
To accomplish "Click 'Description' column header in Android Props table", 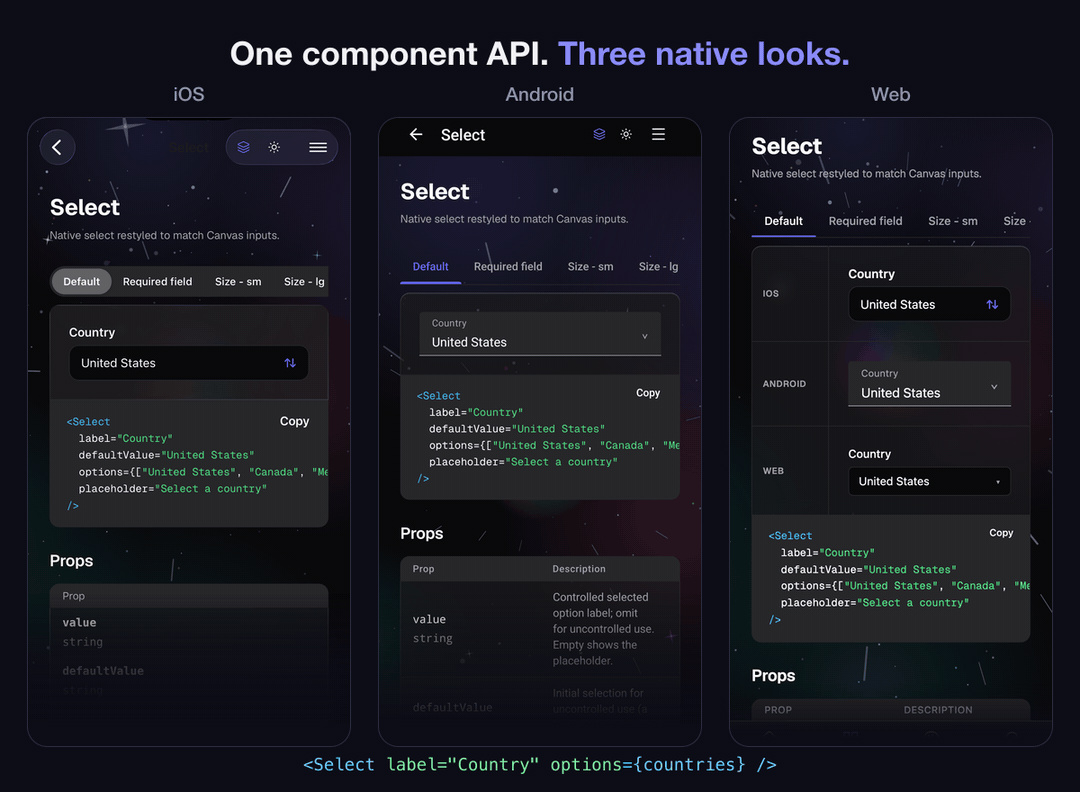I will tap(579, 569).
